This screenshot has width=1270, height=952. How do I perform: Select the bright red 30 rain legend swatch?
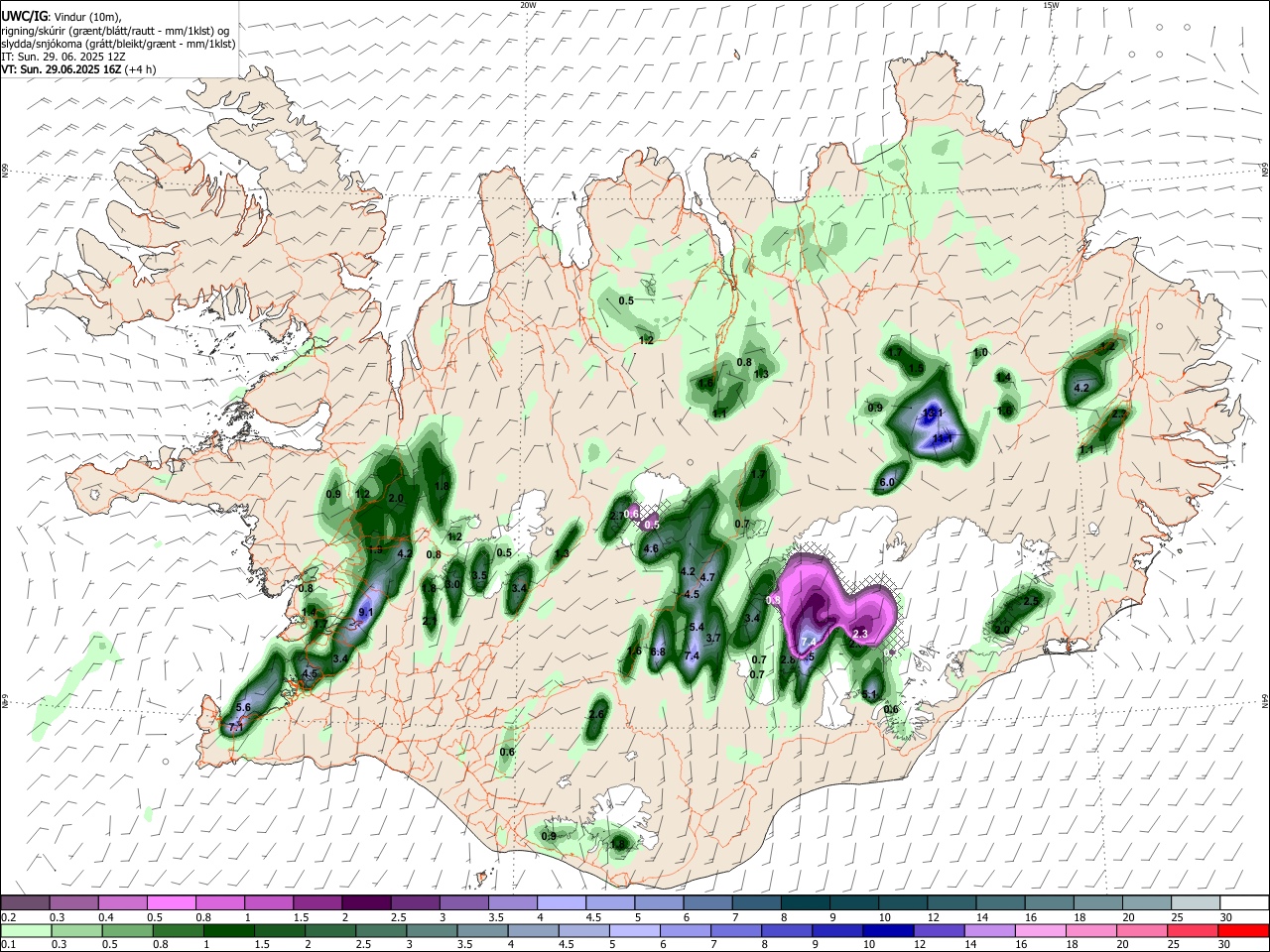1243,931
